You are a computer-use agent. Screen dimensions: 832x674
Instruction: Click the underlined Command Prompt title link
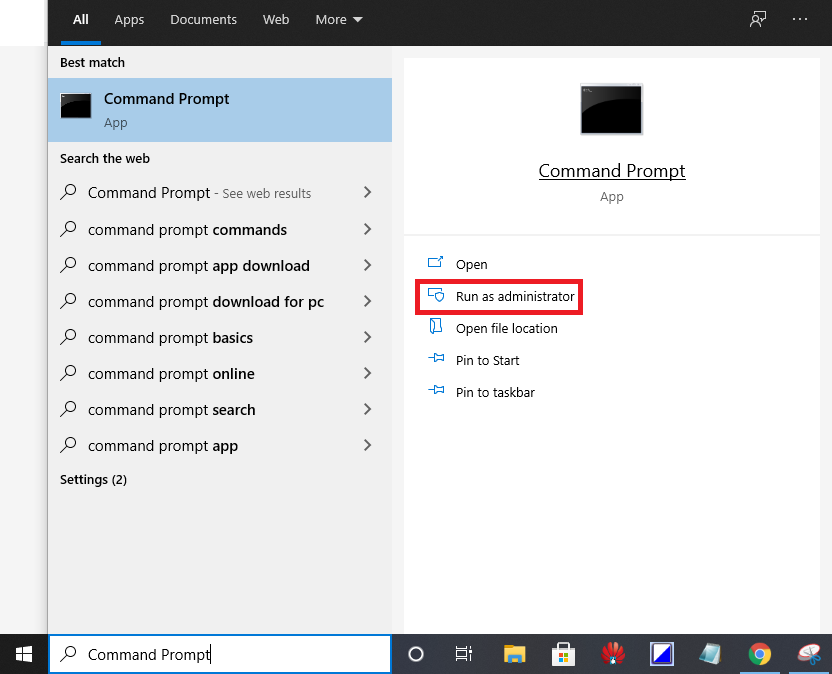click(612, 171)
